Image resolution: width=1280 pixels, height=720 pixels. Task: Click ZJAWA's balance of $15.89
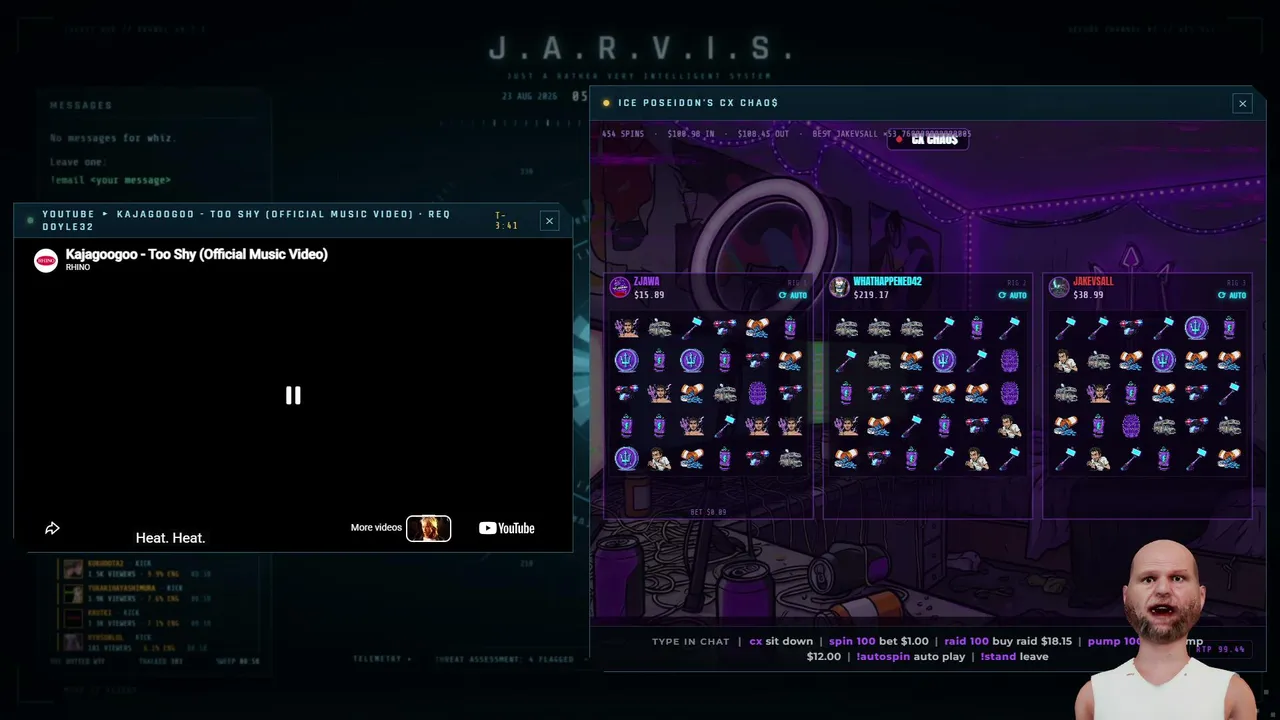coord(649,295)
